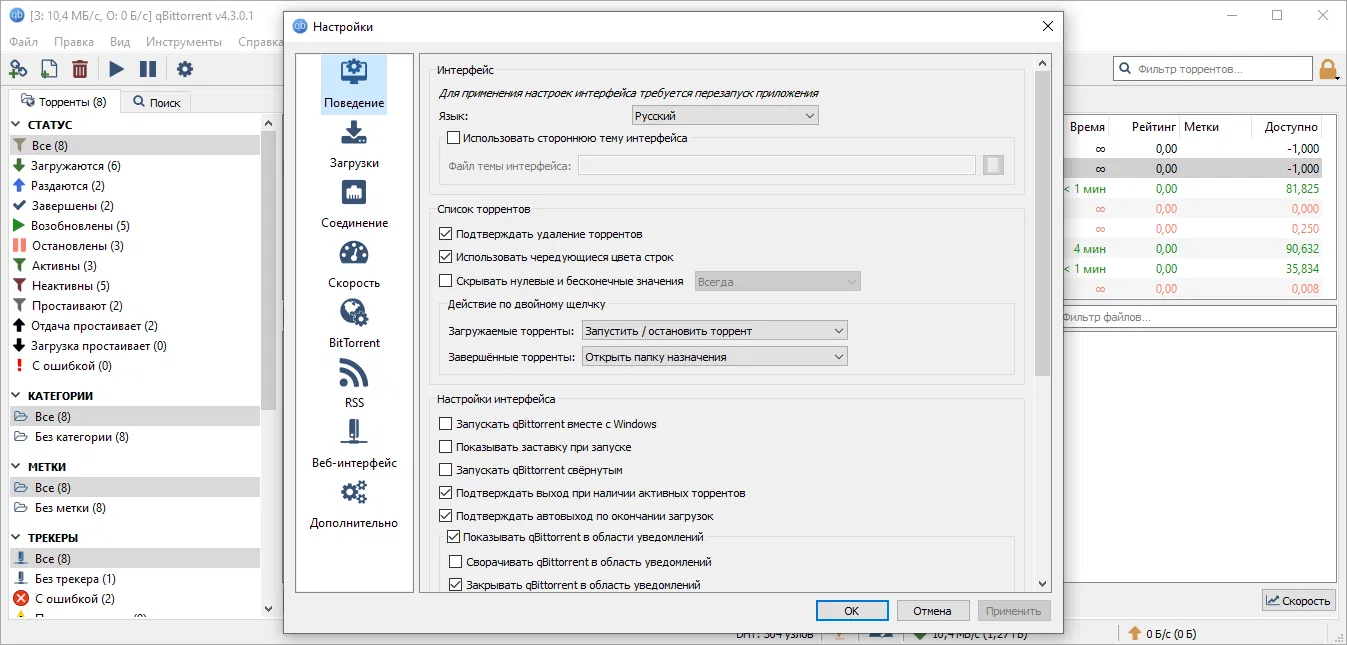The width and height of the screenshot is (1347, 645).
Task: Open the Connection (Соединение) settings section
Action: (354, 204)
